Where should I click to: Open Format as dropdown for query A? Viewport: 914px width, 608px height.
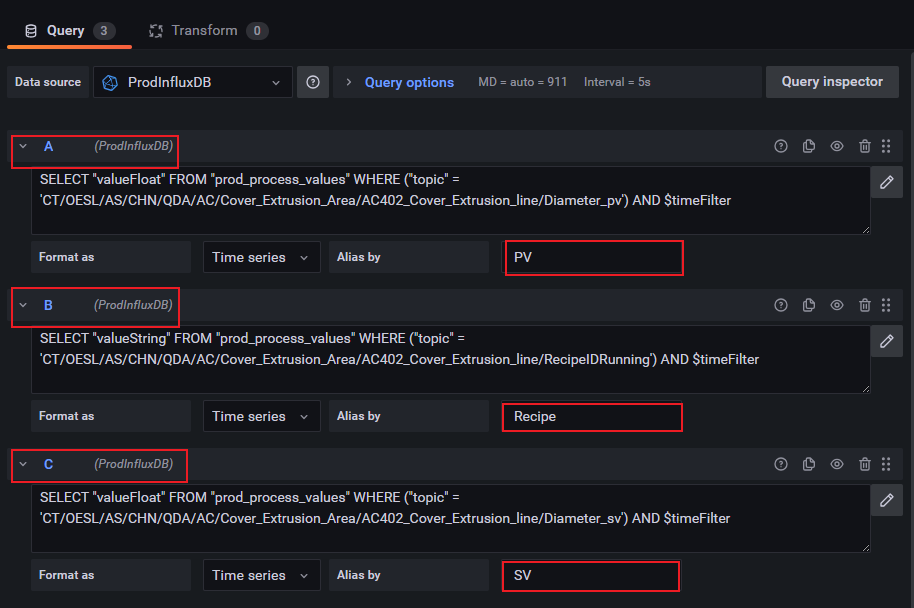coord(262,257)
